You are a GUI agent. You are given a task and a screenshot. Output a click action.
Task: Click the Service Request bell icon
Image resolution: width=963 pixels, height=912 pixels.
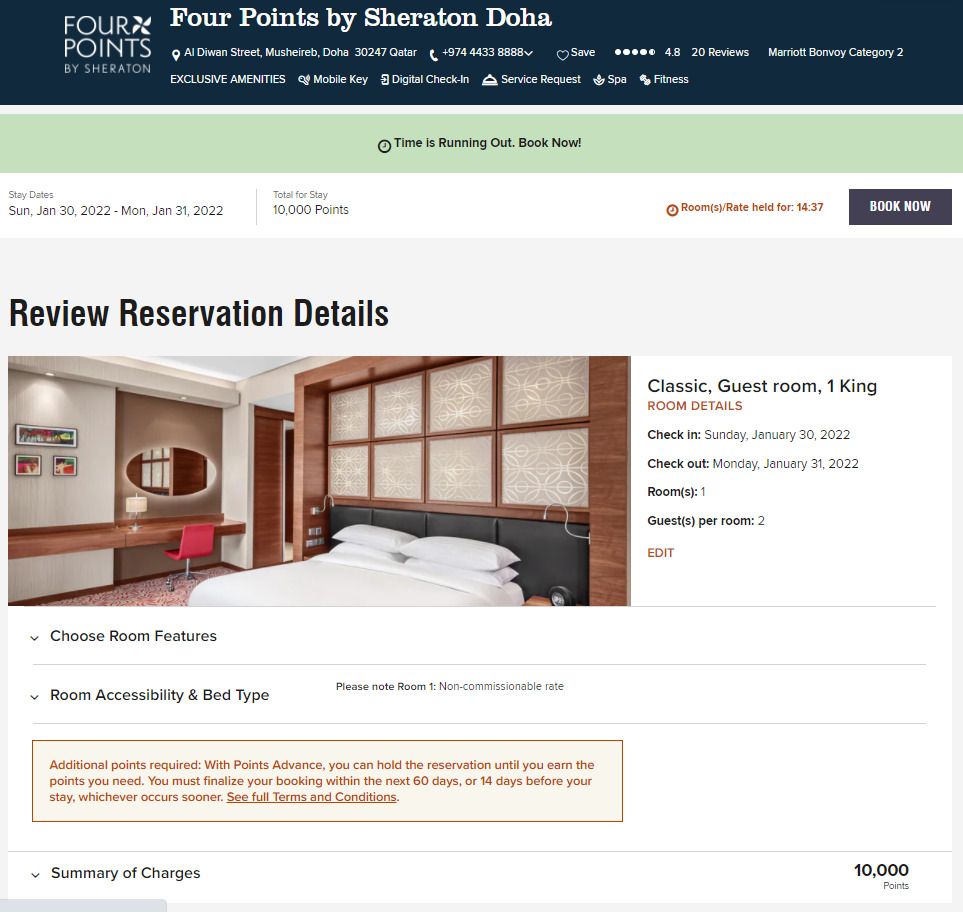489,80
